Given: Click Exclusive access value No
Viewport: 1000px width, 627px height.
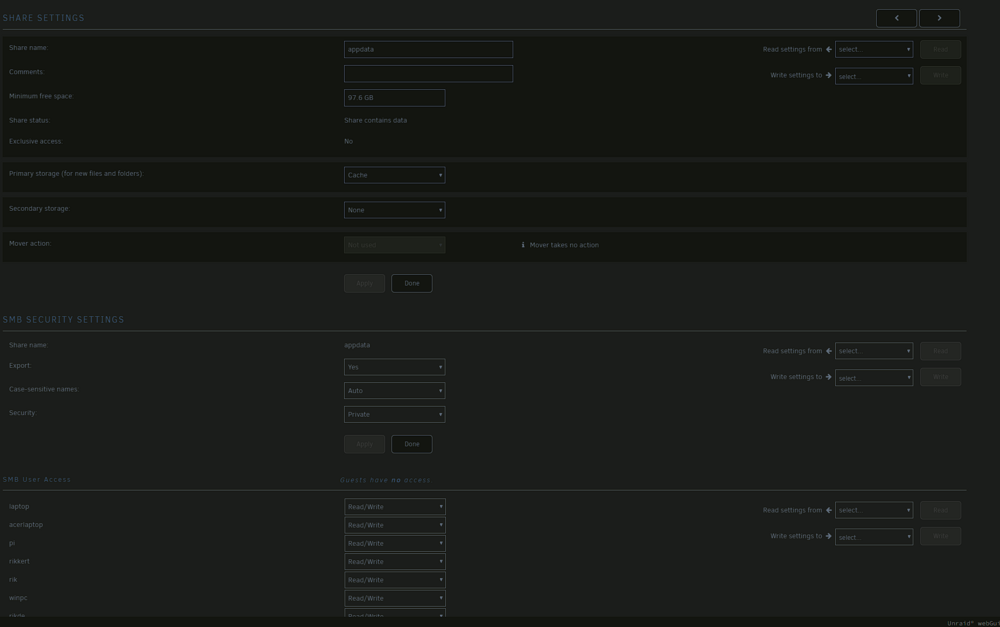Looking at the screenshot, I should [348, 142].
